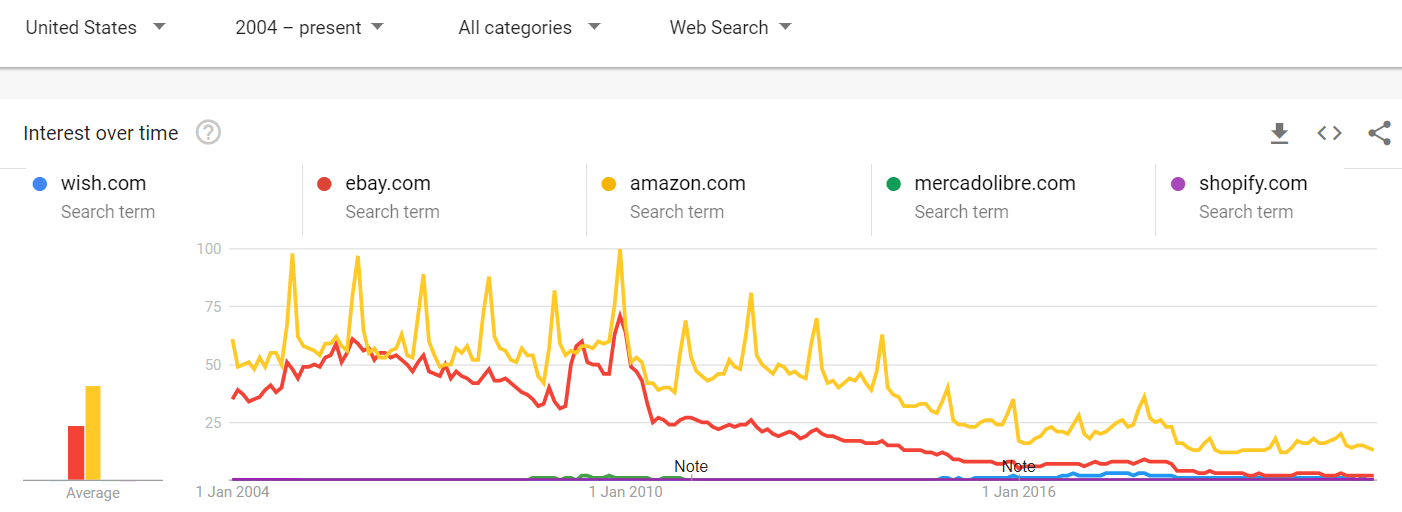Click the red ebay.com color dot
Screen dimensions: 1402x512
pyautogui.click(x=324, y=184)
